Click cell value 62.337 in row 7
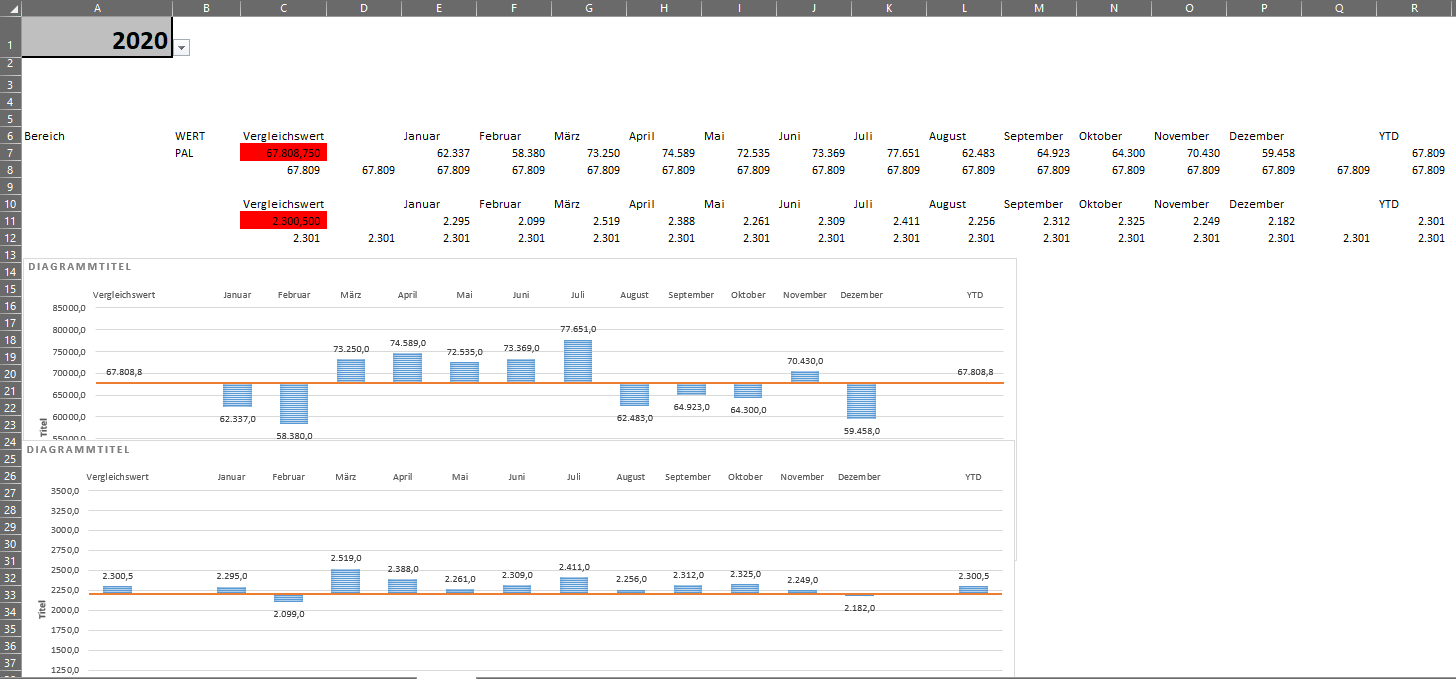 (453, 153)
